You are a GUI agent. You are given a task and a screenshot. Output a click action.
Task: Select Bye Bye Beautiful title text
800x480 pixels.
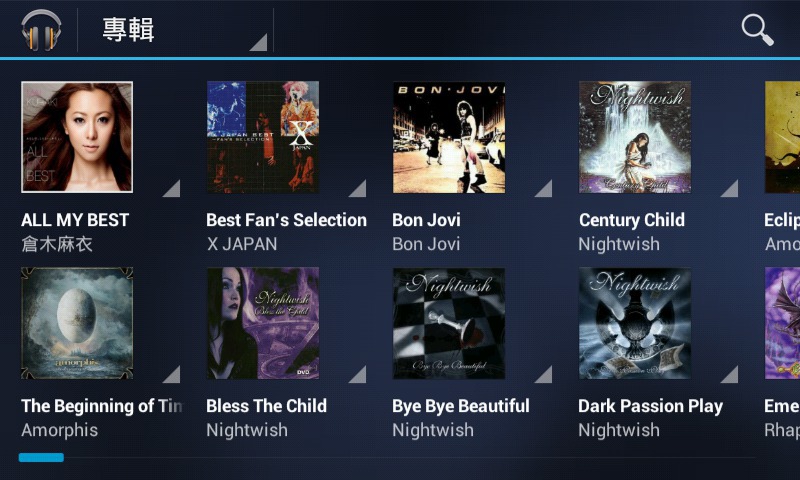[x=461, y=406]
